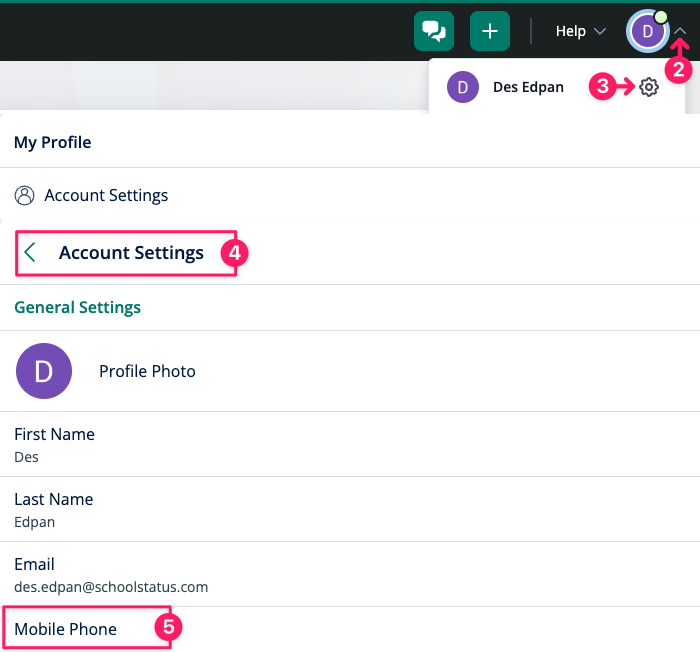This screenshot has width=700, height=652.
Task: Click the Email field row
Action: click(x=110, y=575)
